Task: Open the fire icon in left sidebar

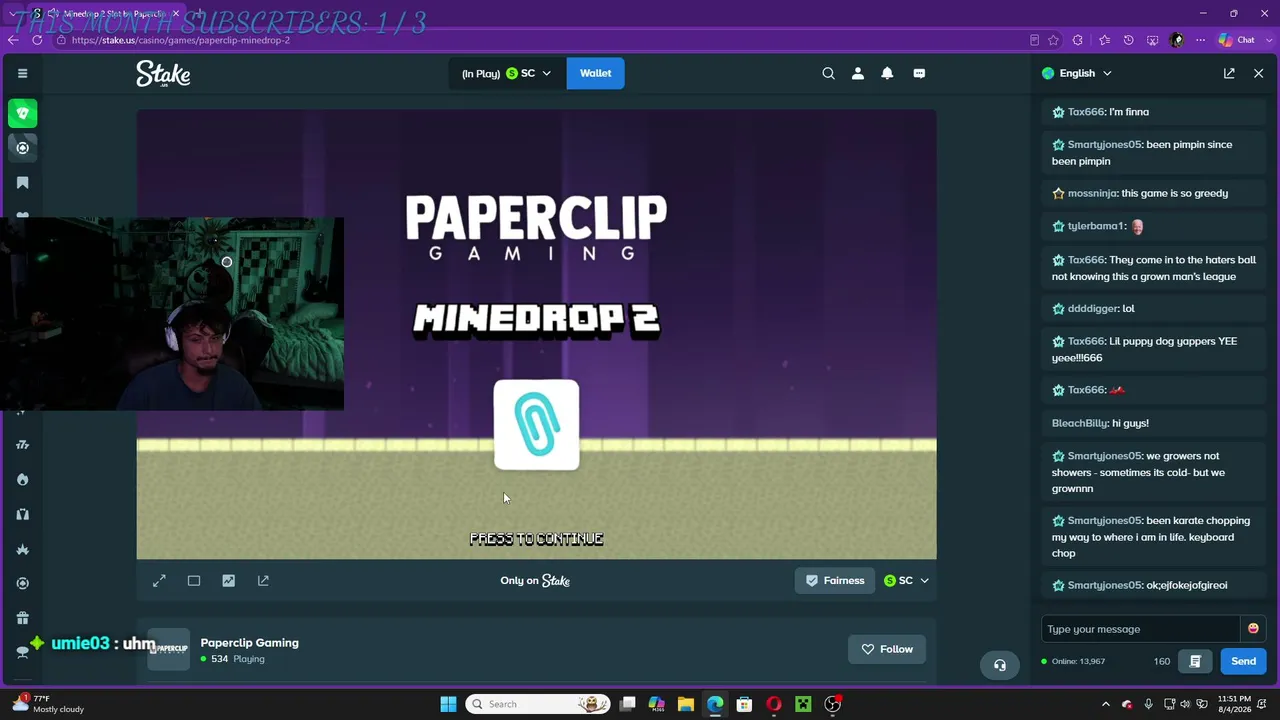Action: click(x=22, y=479)
